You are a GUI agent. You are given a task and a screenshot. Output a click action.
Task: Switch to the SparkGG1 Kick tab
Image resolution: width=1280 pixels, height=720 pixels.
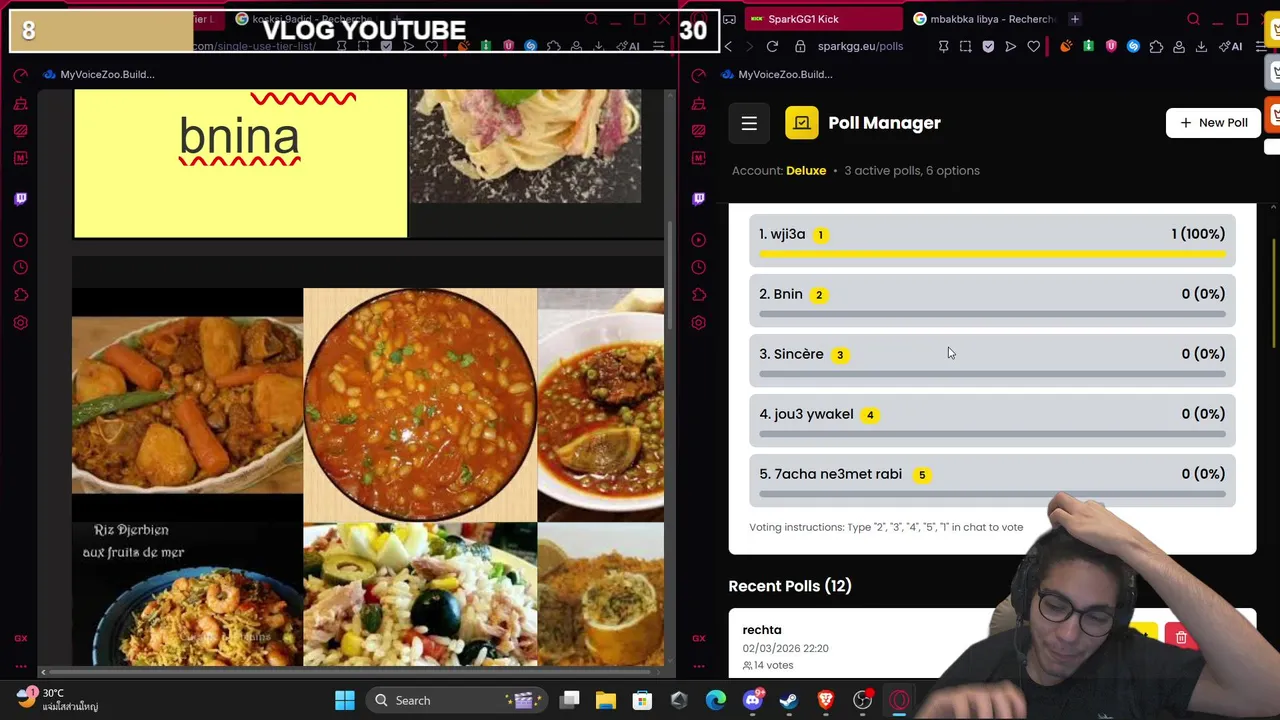[821, 19]
